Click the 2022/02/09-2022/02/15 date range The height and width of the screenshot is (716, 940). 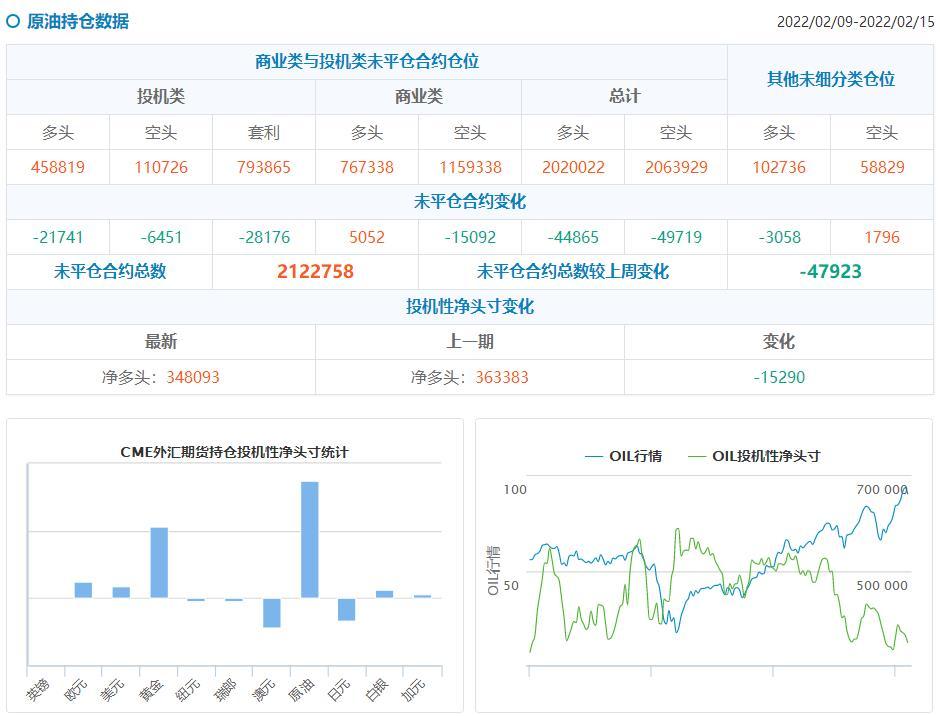(x=854, y=22)
